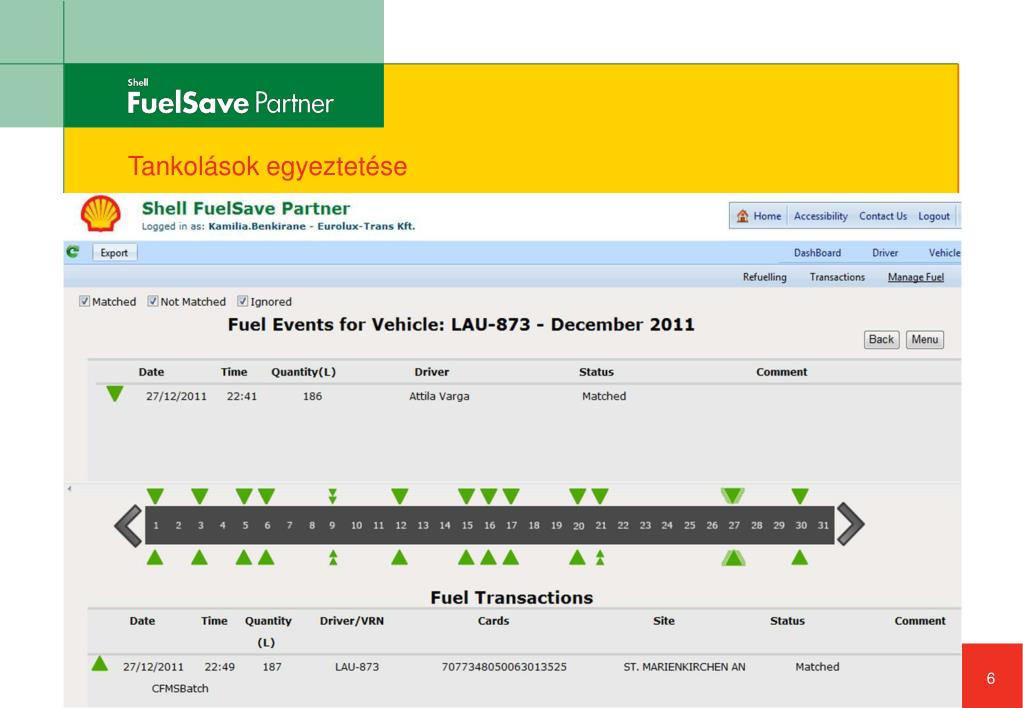Click the green down triangle in 27/12/2011 event row
This screenshot has height=708, width=1023.
pyautogui.click(x=115, y=393)
